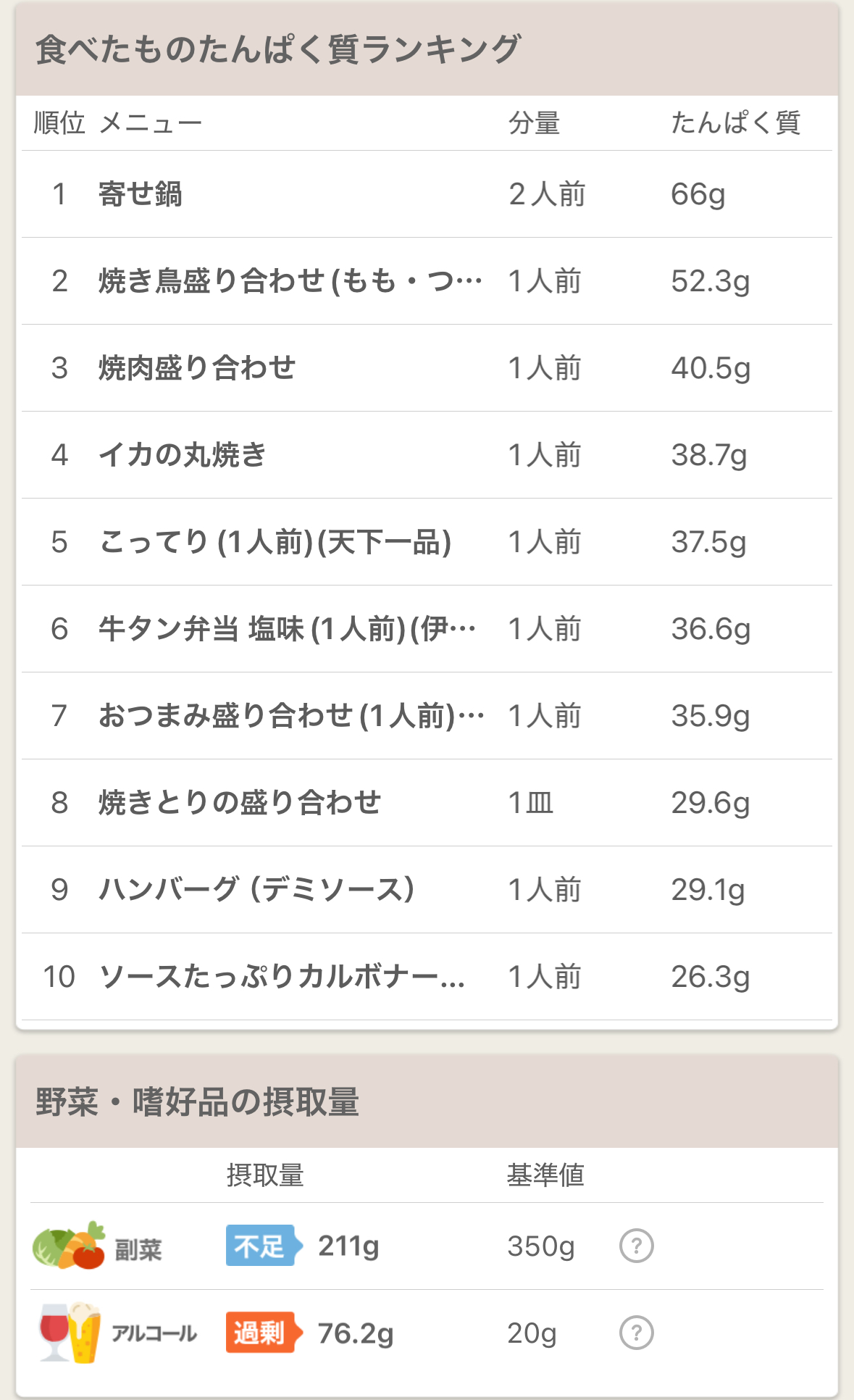Tap the alcohol drinks icon

[70, 1333]
